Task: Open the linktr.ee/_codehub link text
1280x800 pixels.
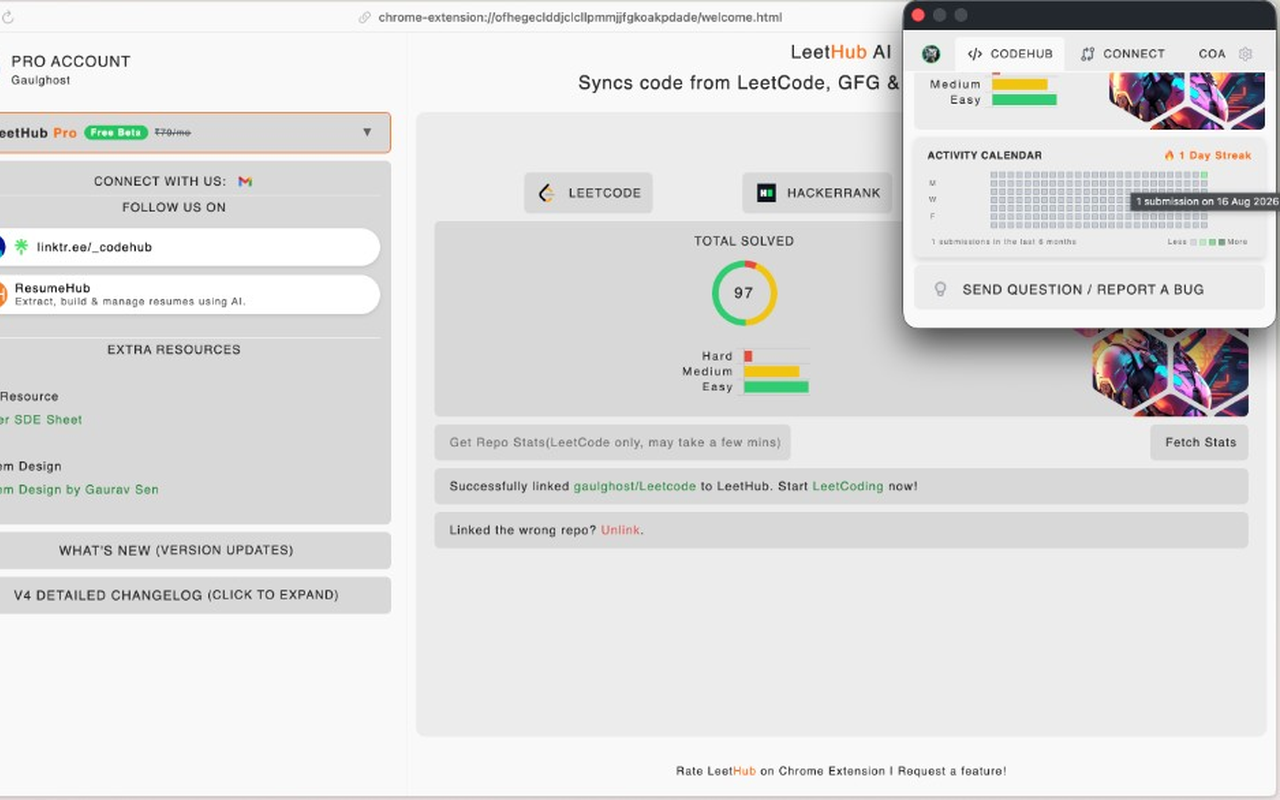Action: [94, 247]
